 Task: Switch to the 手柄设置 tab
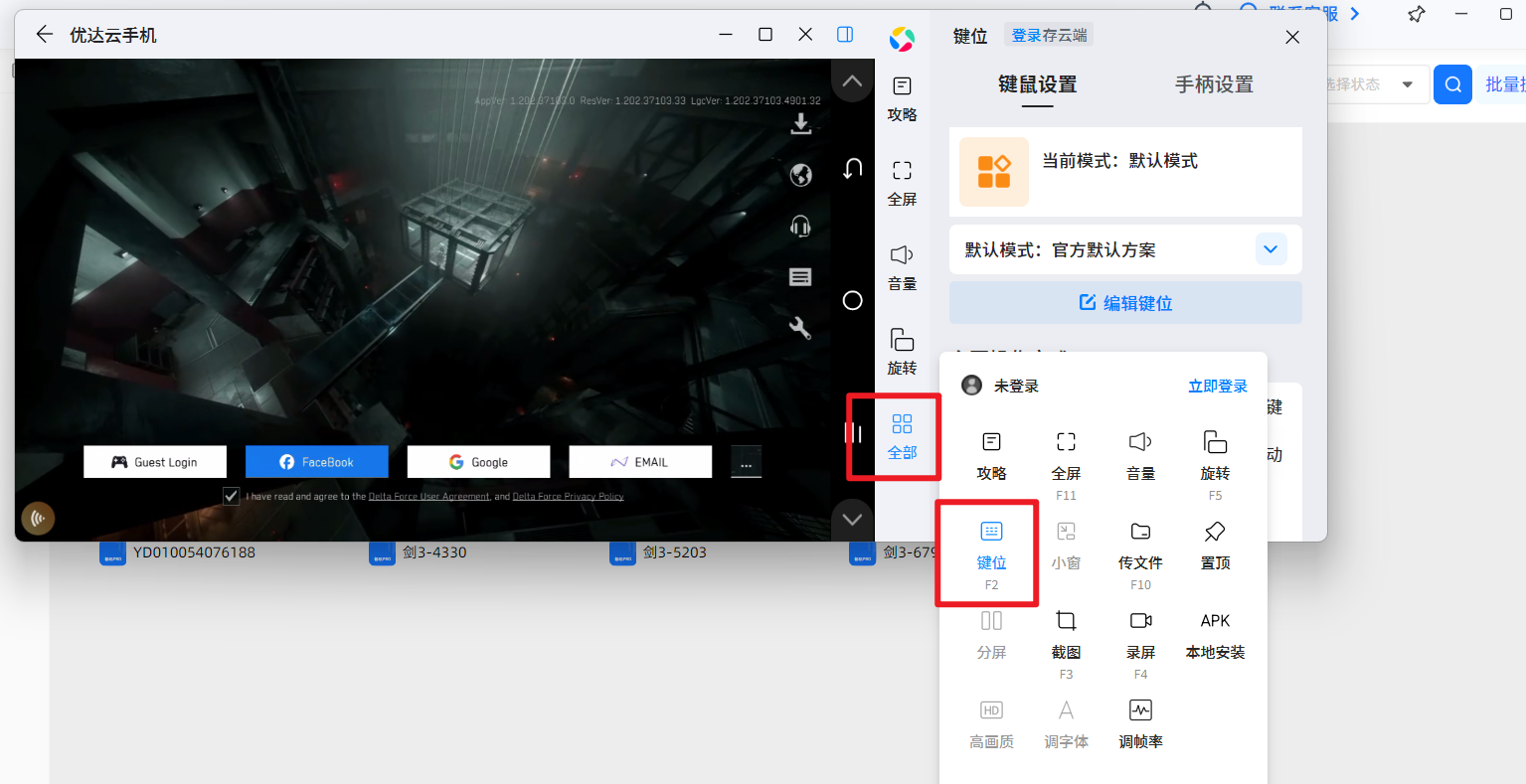pyautogui.click(x=1214, y=85)
